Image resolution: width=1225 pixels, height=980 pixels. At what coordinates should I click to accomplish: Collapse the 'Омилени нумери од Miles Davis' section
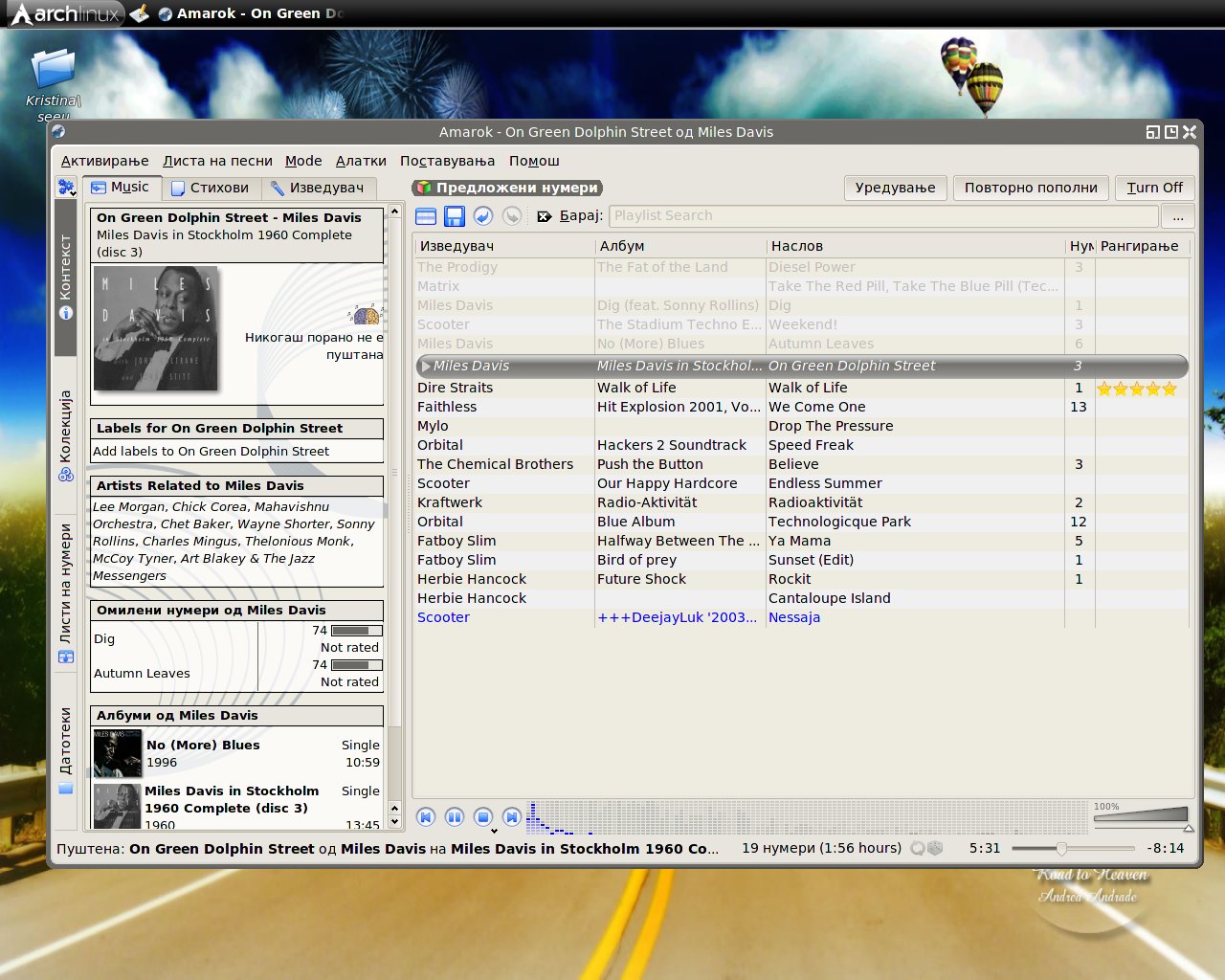coord(236,611)
